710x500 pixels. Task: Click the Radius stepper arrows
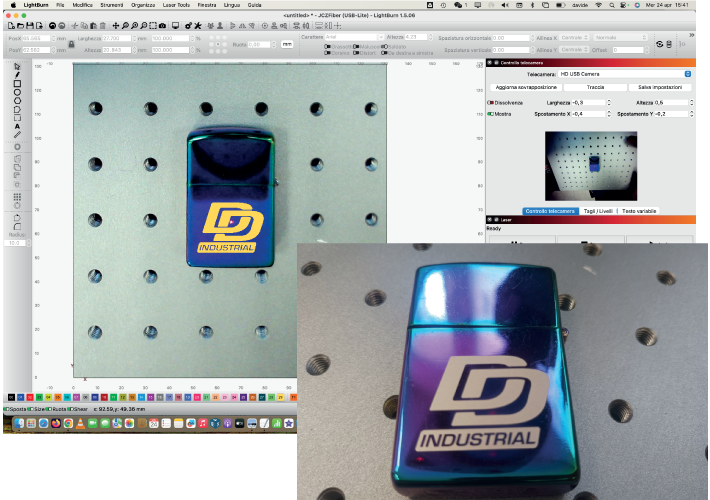[x=29, y=243]
